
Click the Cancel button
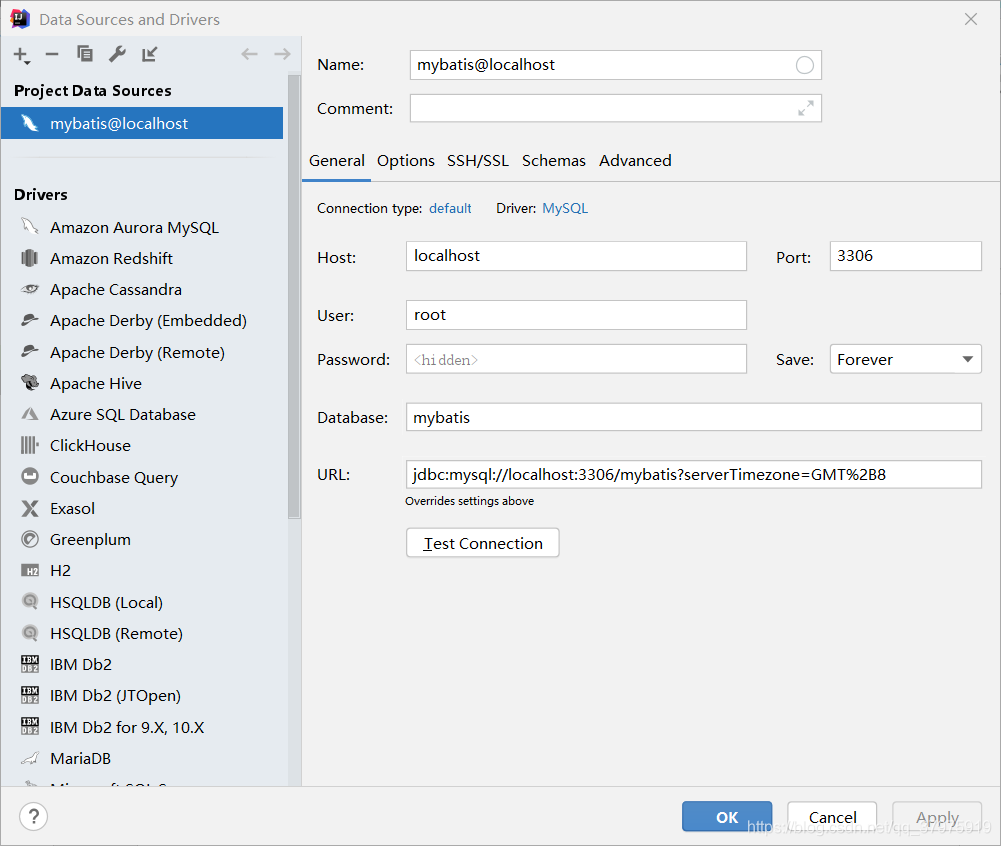point(832,817)
